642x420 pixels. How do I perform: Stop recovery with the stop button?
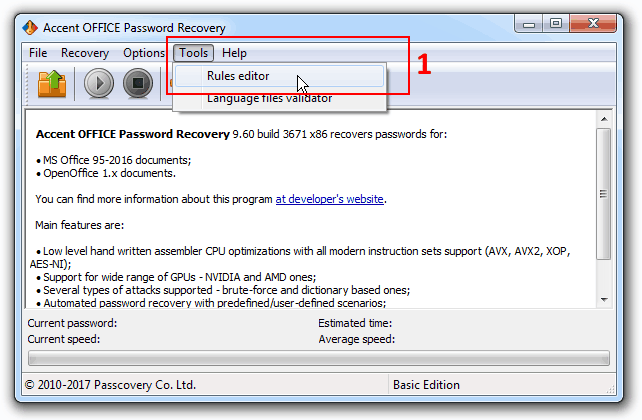tap(138, 84)
